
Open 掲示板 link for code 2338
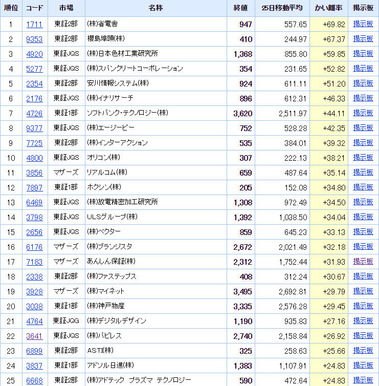(363, 276)
